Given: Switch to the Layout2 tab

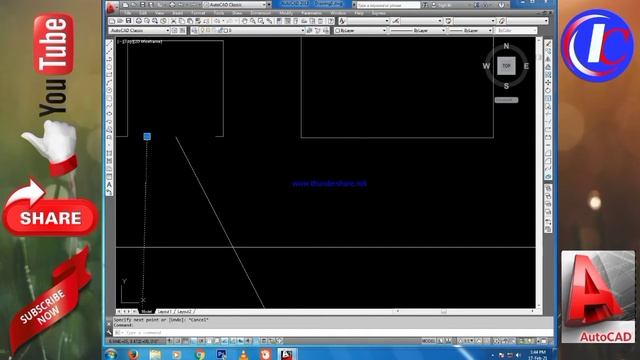Looking at the screenshot, I should tap(184, 311).
